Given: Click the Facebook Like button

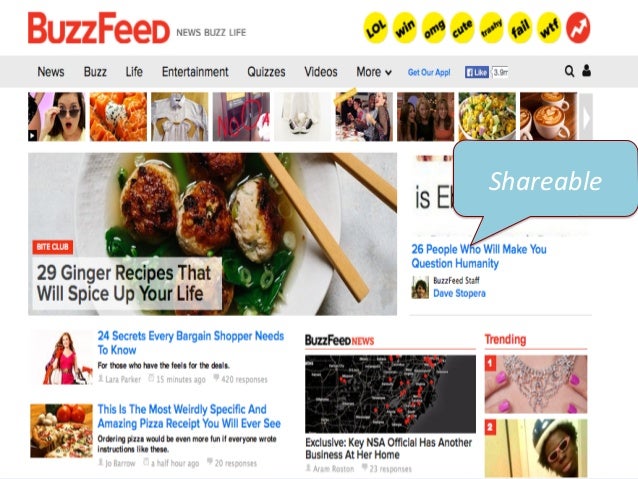Looking at the screenshot, I should (476, 72).
